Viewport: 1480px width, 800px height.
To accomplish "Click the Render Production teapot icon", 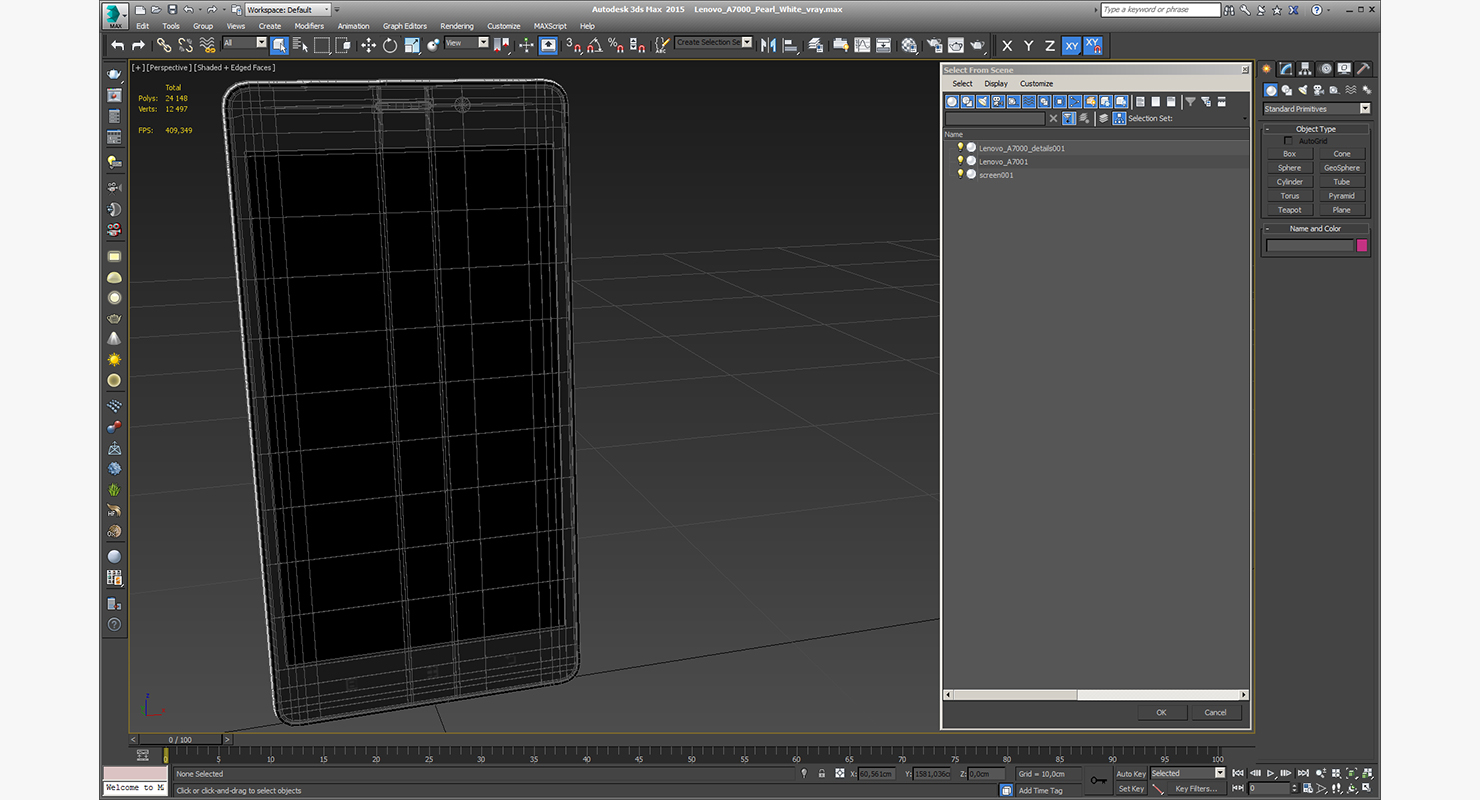I will [x=977, y=45].
